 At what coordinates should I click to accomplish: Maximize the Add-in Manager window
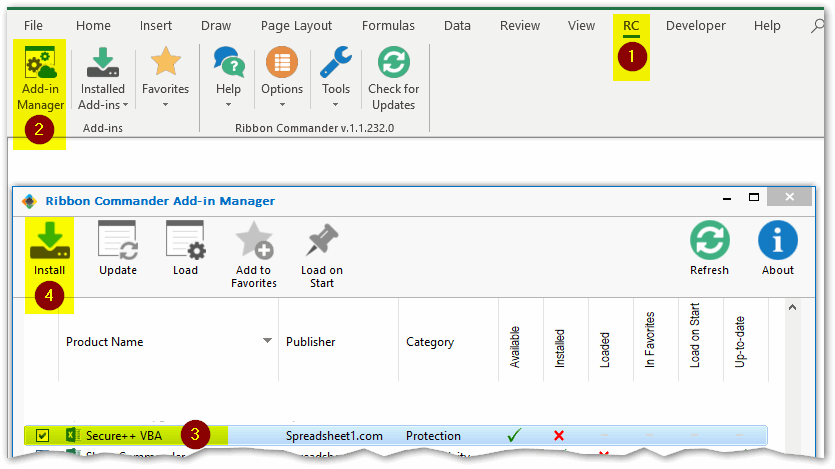coord(754,197)
